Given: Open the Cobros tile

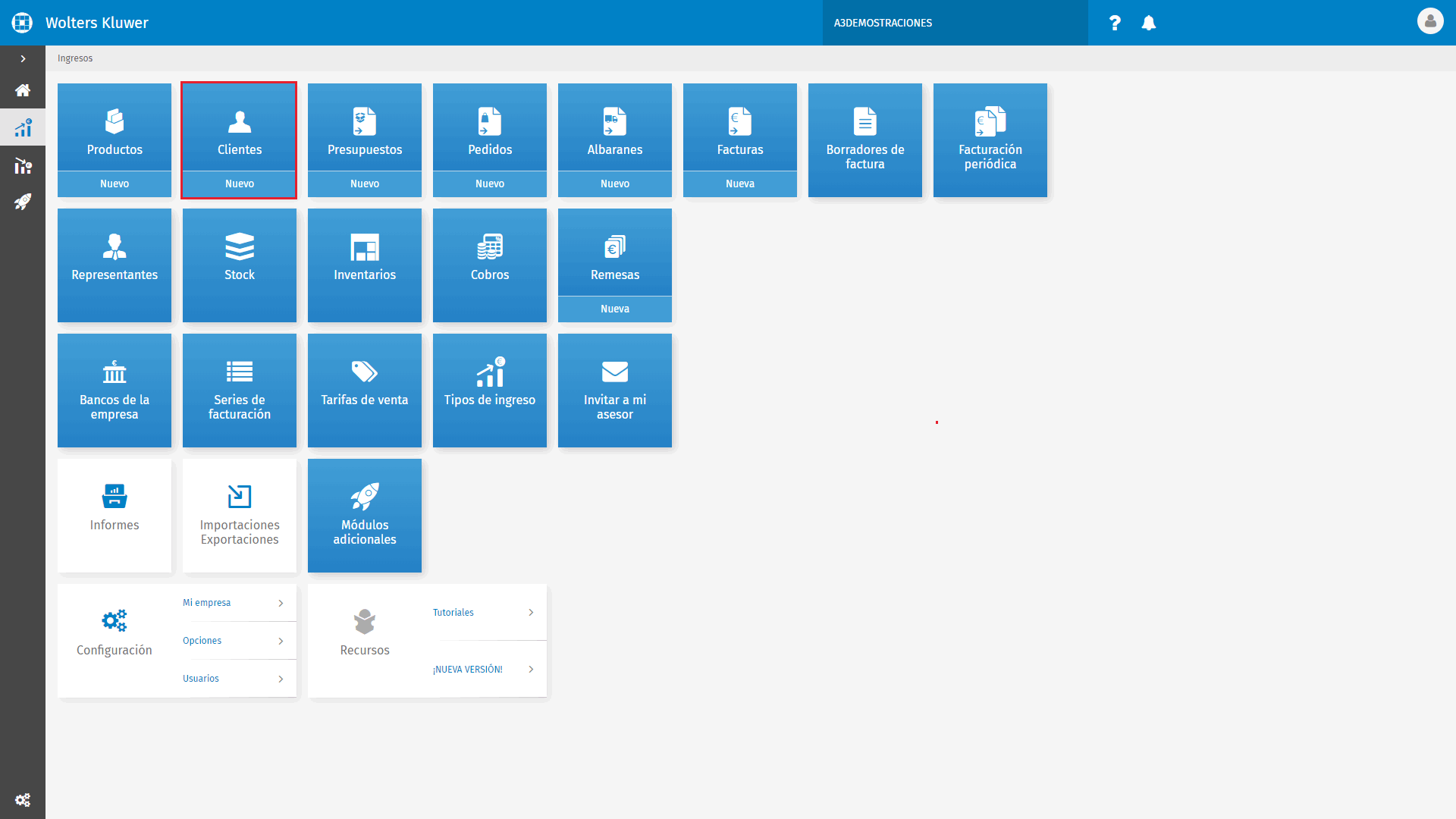Looking at the screenshot, I should [x=490, y=265].
